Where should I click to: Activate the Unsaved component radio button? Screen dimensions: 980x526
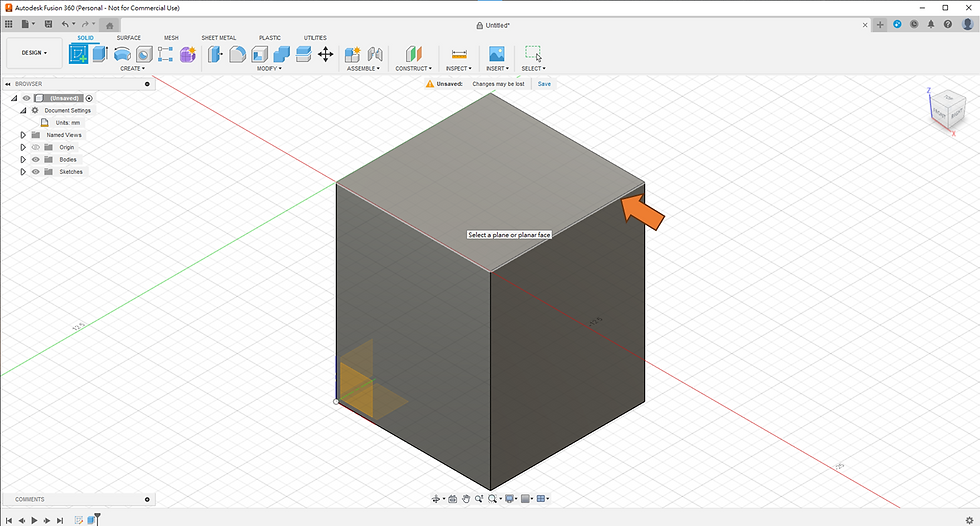tap(89, 98)
